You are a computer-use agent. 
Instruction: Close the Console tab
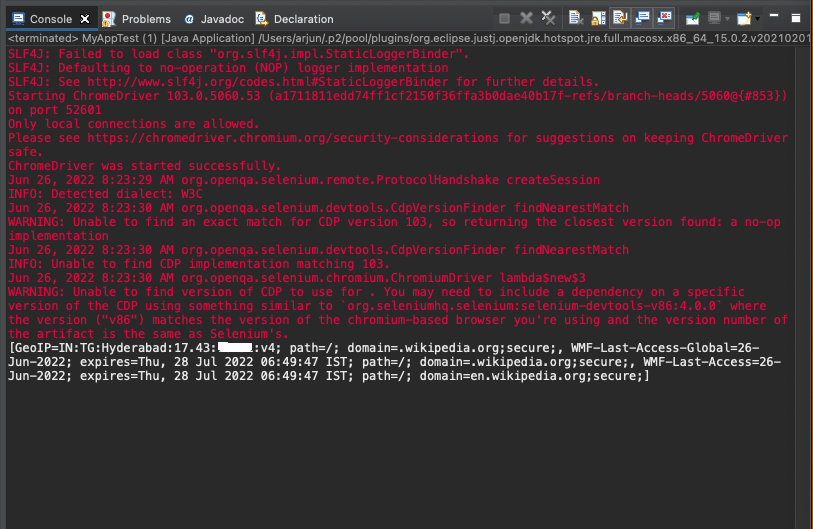coord(84,19)
